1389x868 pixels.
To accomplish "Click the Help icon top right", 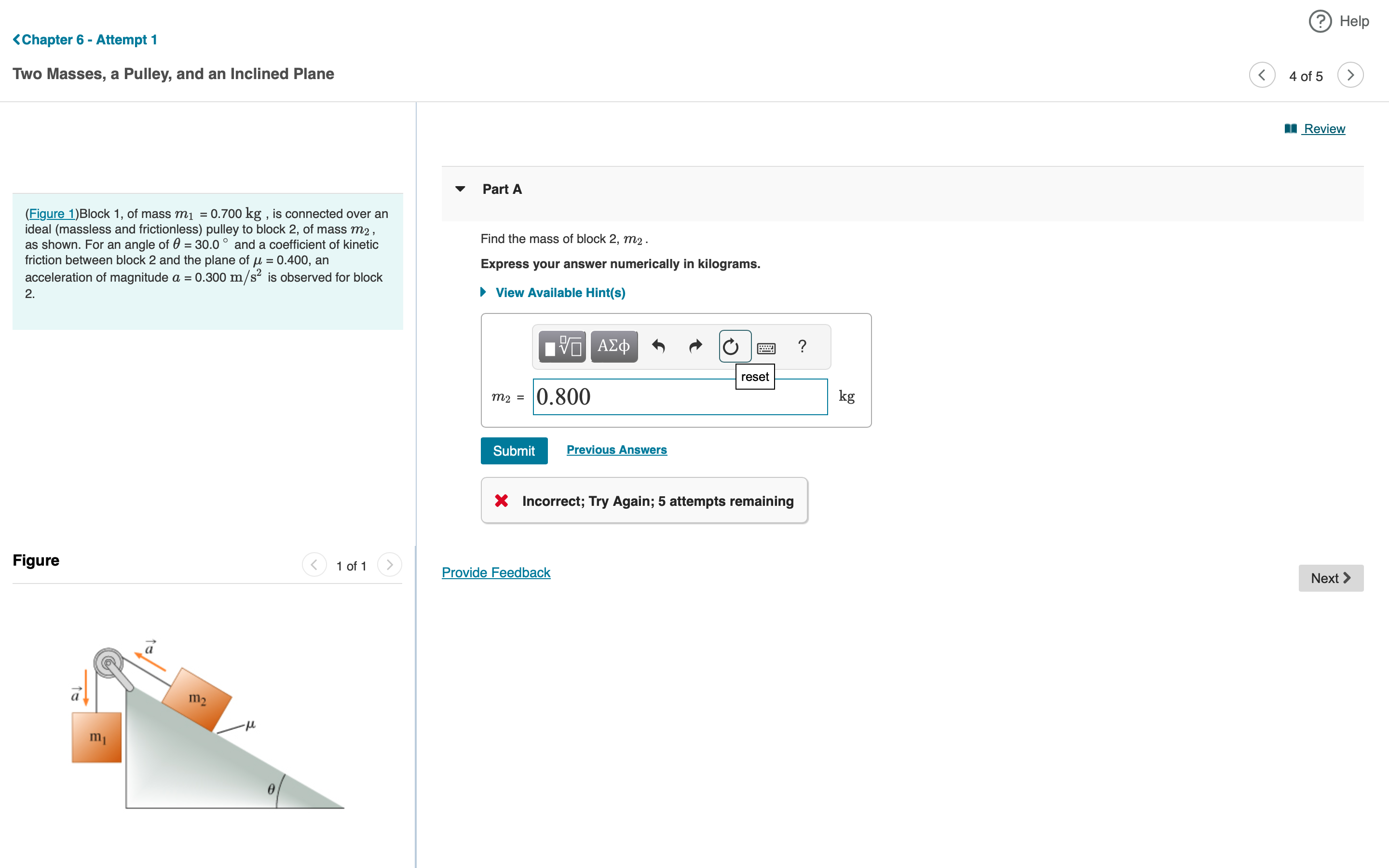I will pyautogui.click(x=1320, y=21).
